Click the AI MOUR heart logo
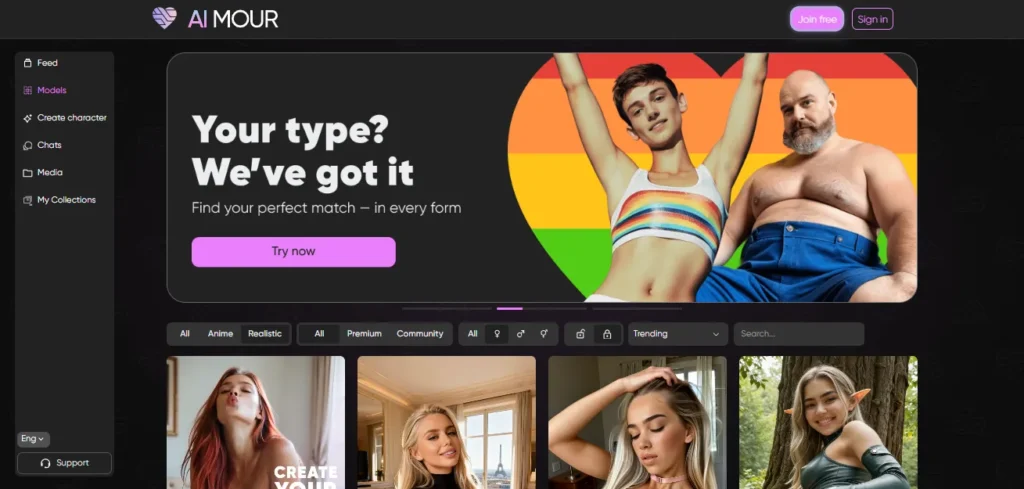This screenshot has width=1024, height=489. pyautogui.click(x=164, y=18)
